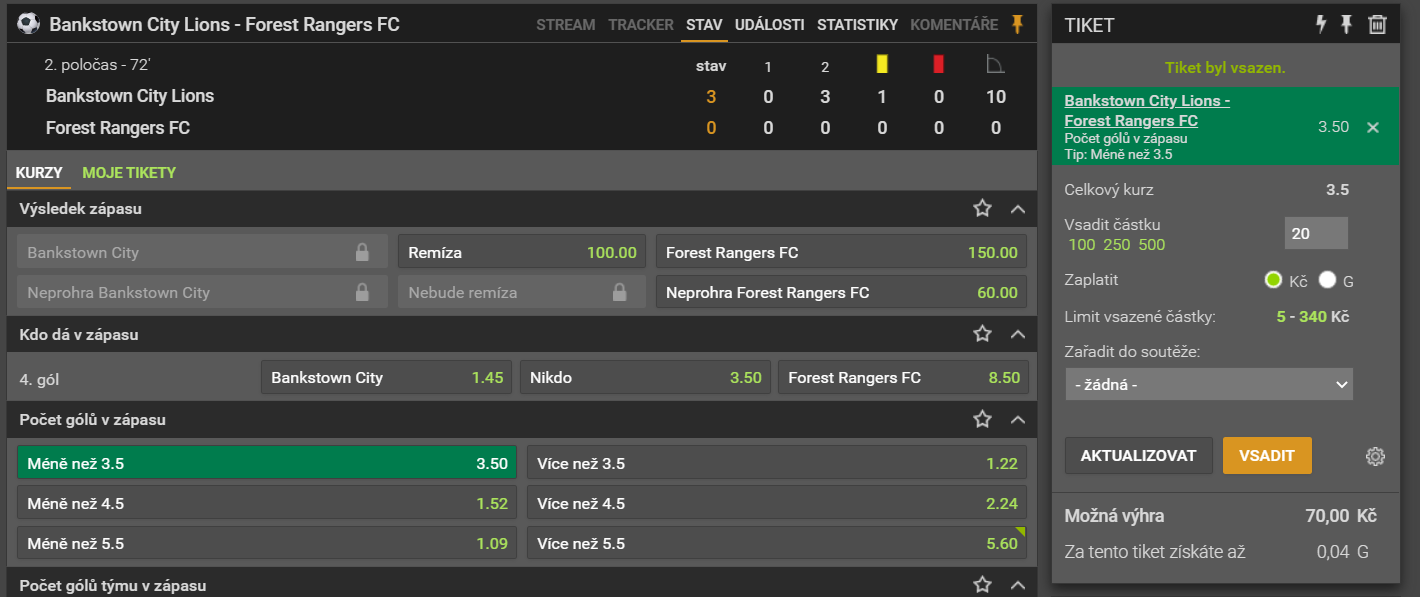Add Počet gólů v zápasu to favorites
The image size is (1420, 597).
[983, 419]
